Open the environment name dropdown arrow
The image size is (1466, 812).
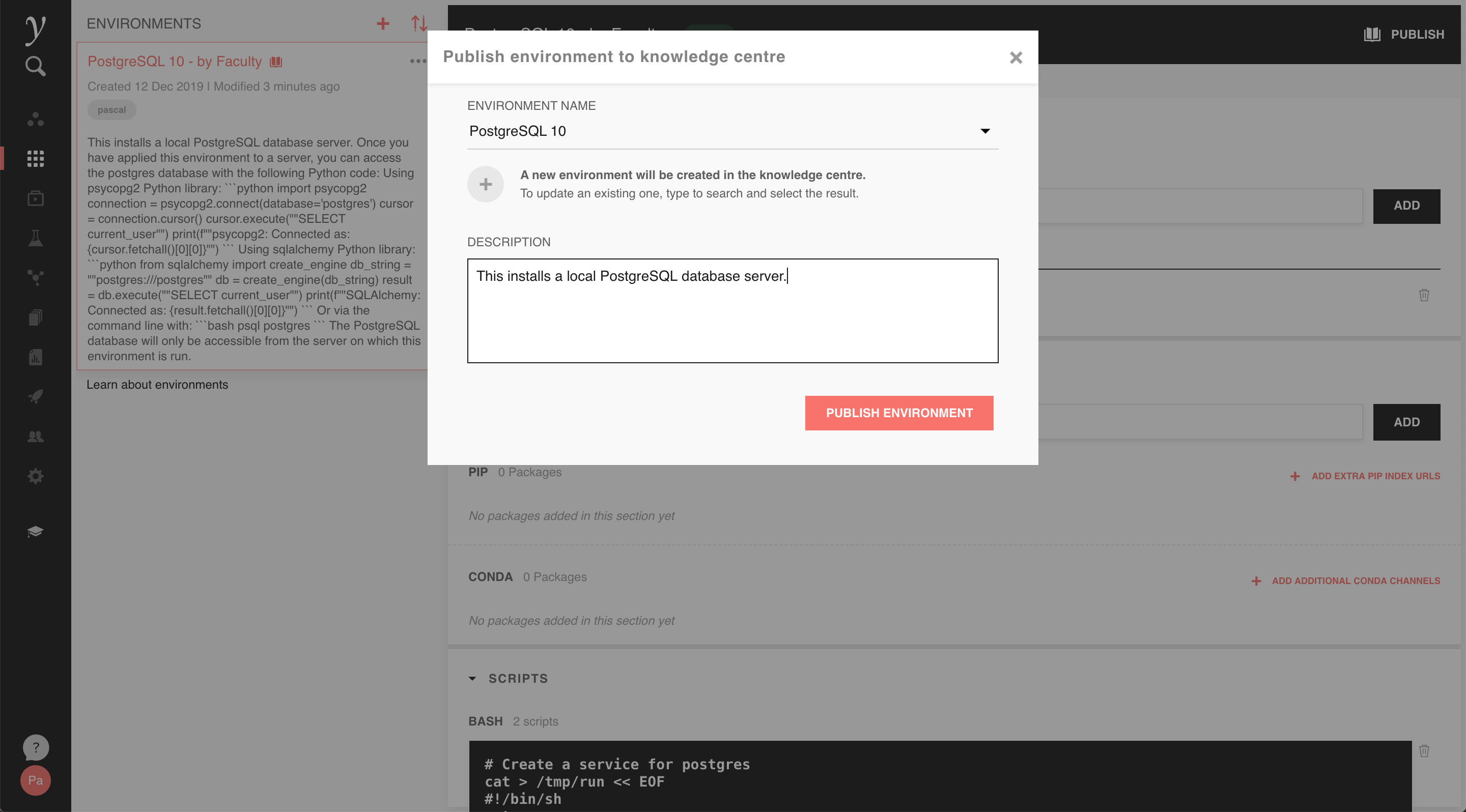(985, 131)
